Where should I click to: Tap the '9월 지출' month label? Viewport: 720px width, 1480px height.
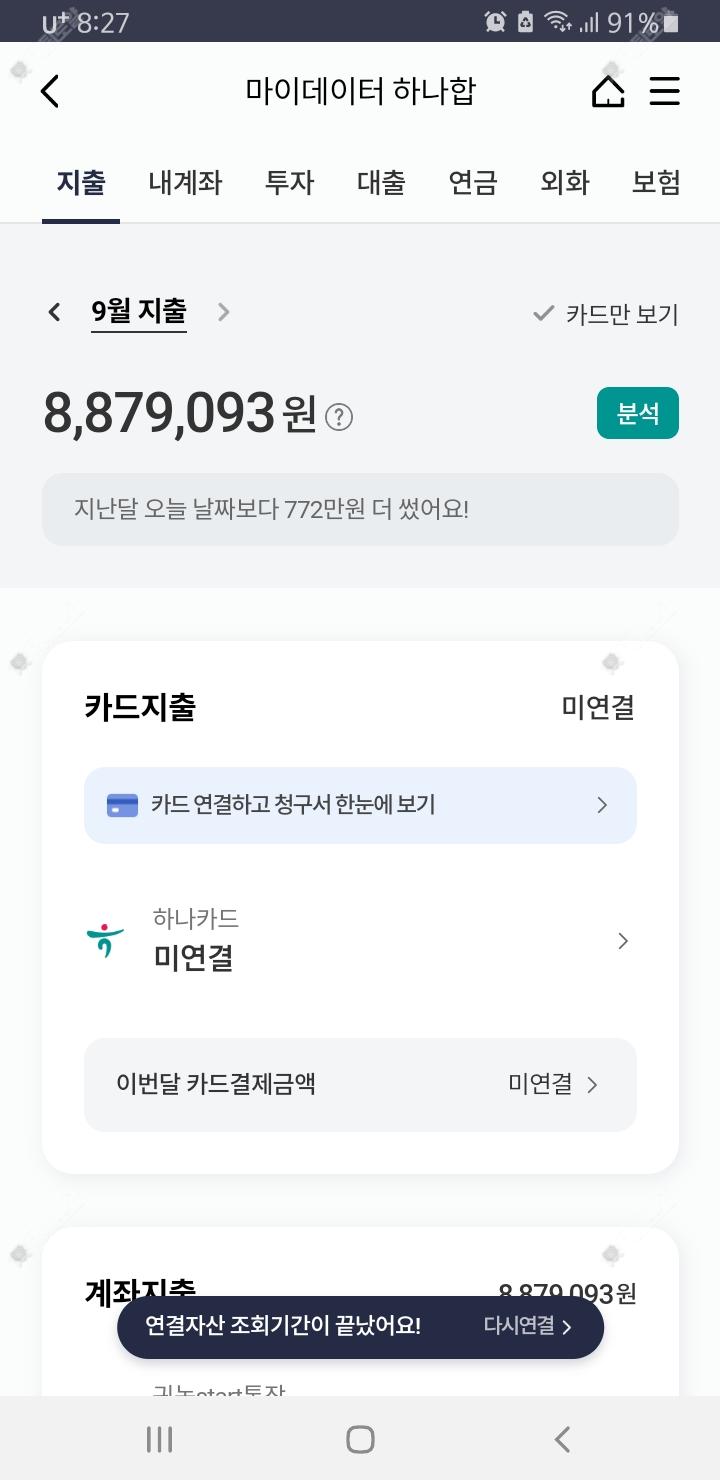pyautogui.click(x=139, y=312)
